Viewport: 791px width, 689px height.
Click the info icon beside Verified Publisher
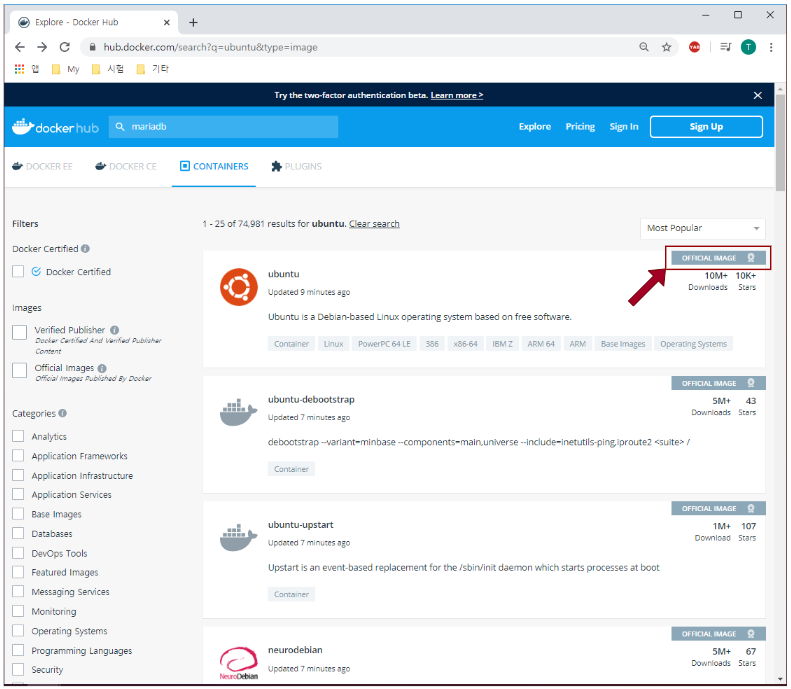coord(115,330)
